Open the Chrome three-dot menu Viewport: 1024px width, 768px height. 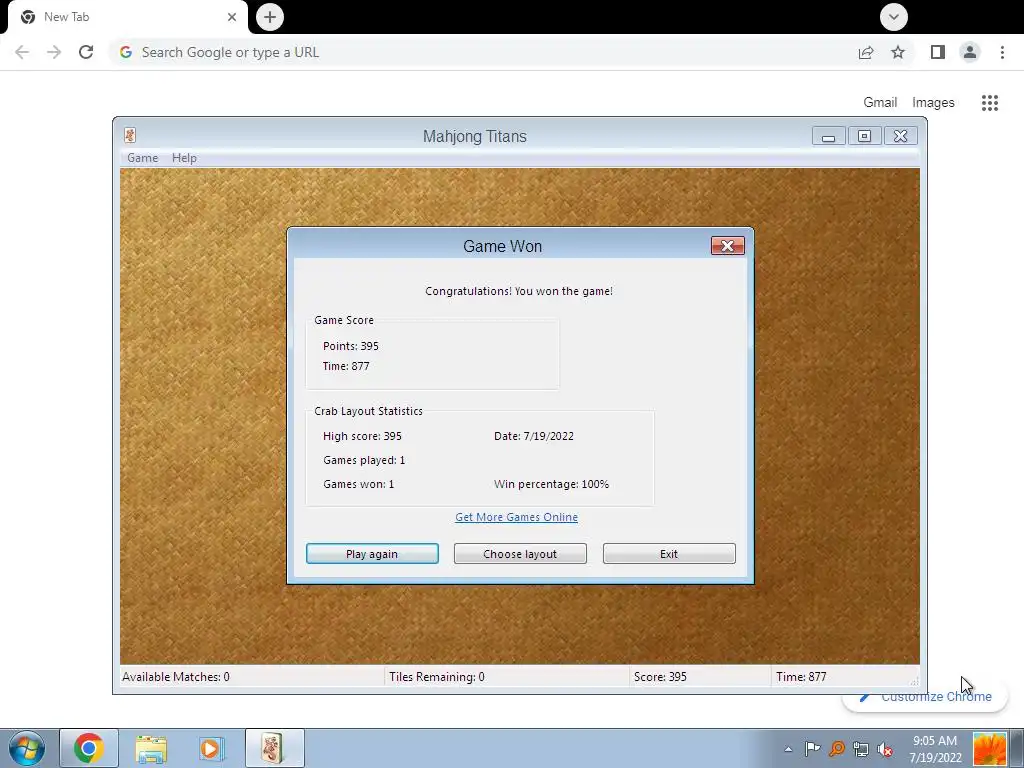click(1002, 52)
